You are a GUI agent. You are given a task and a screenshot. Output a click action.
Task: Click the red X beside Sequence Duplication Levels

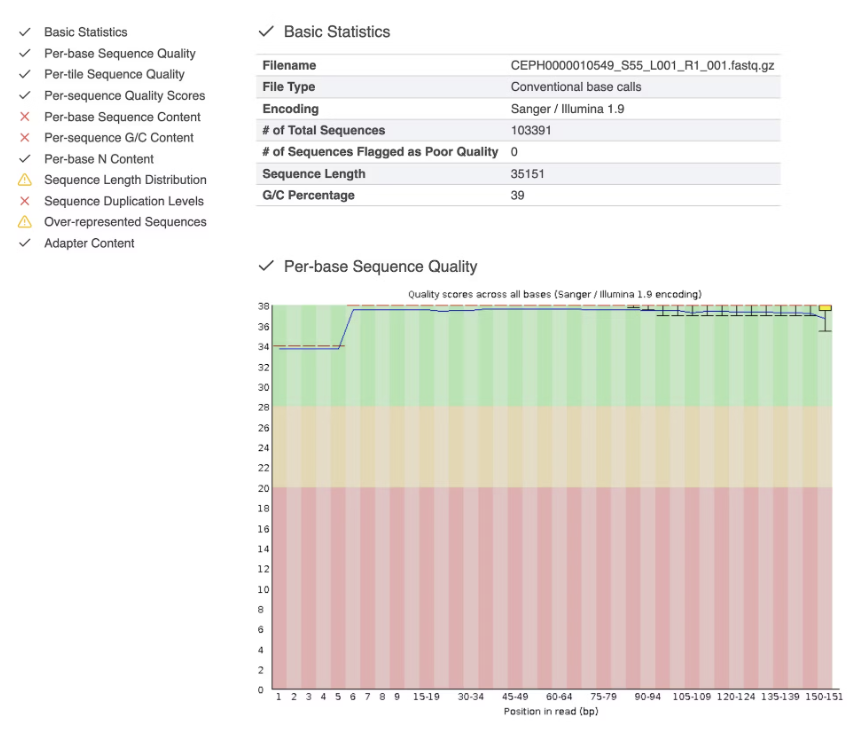(x=25, y=201)
